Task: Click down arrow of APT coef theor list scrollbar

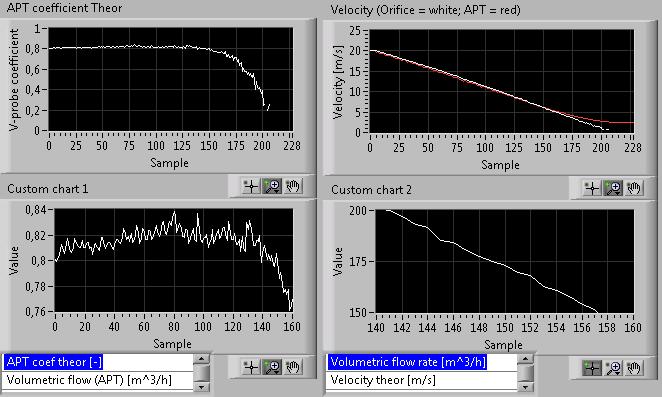Action: point(201,386)
